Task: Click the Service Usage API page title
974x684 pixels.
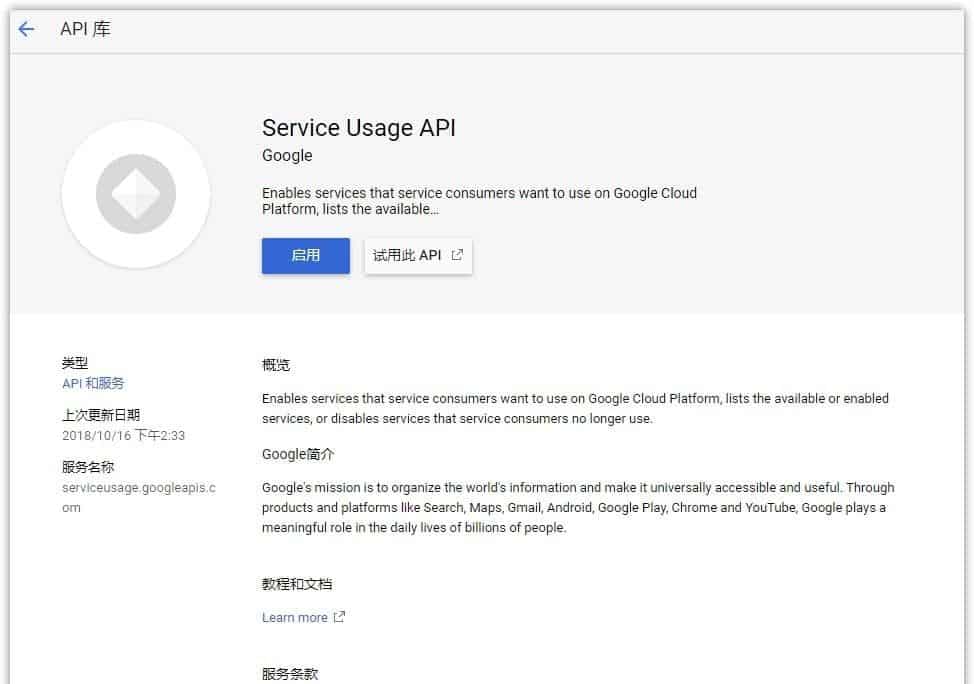Action: (359, 129)
